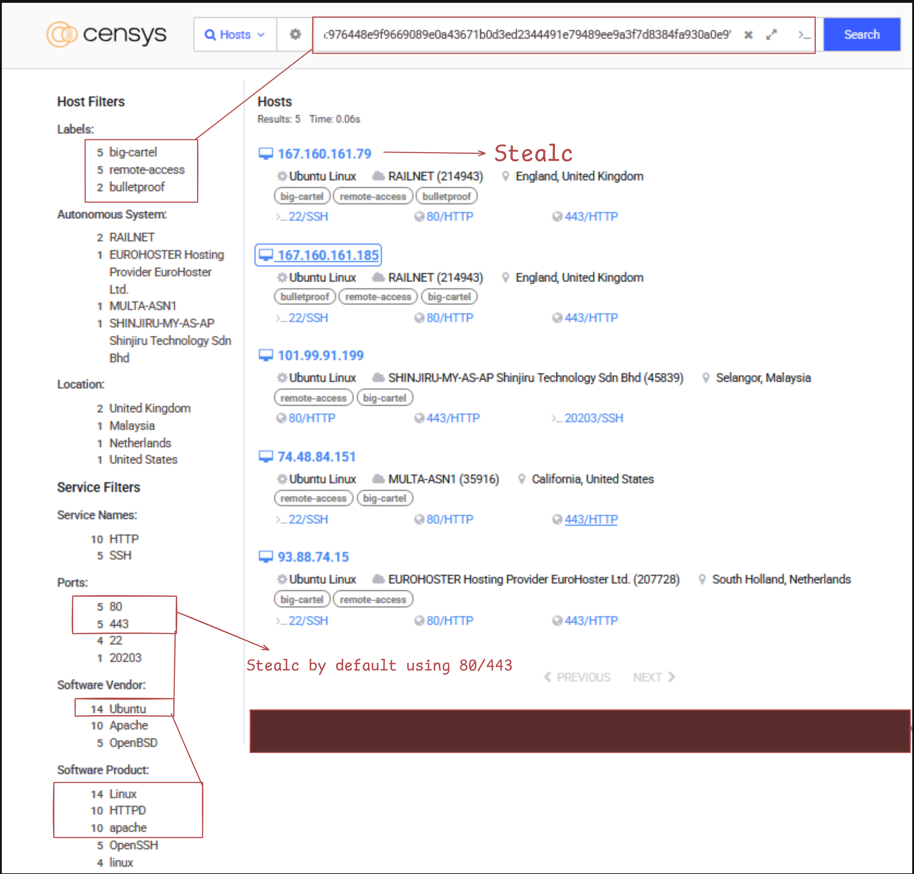The width and height of the screenshot is (914, 874).
Task: Click location pin beside Selangor, Malaysia
Action: click(x=706, y=378)
